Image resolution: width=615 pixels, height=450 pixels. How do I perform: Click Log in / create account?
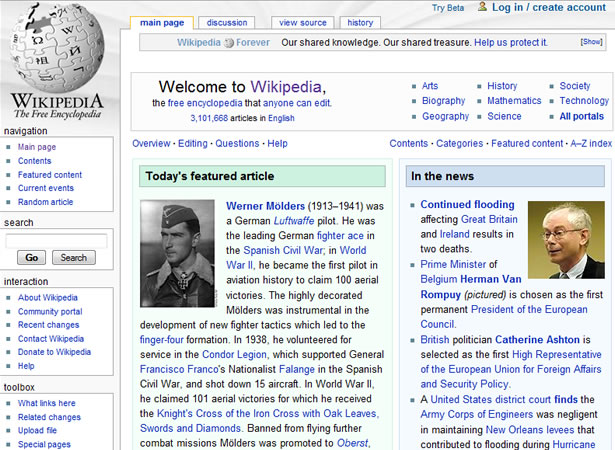pos(549,7)
